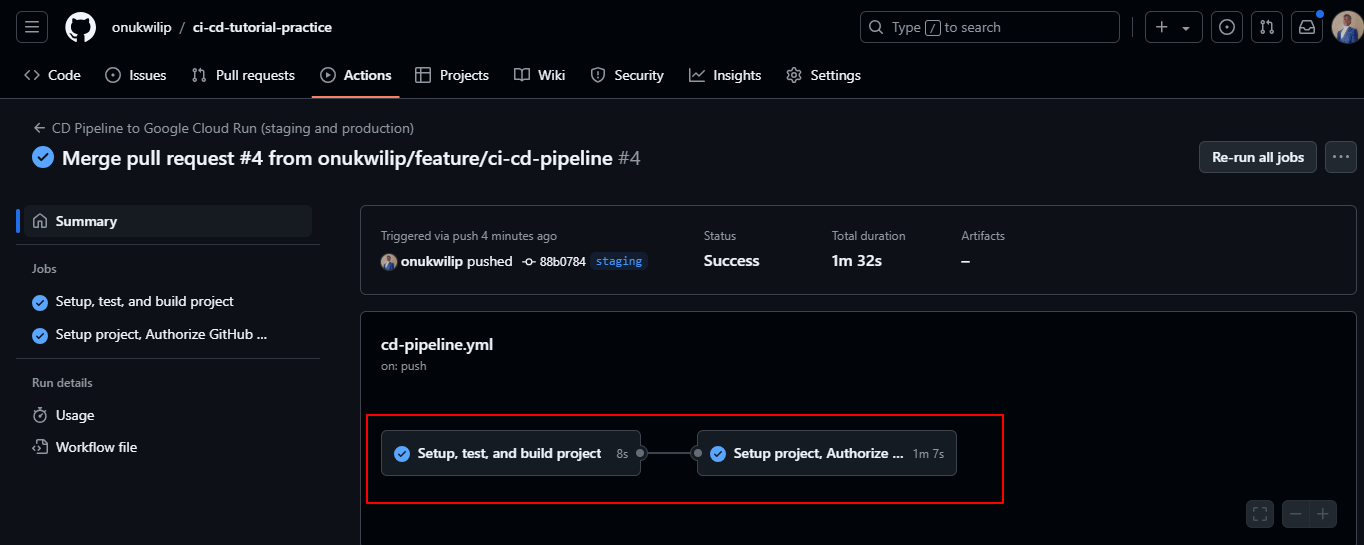Open the three-dot run options menu
The image size is (1364, 545).
click(x=1341, y=157)
